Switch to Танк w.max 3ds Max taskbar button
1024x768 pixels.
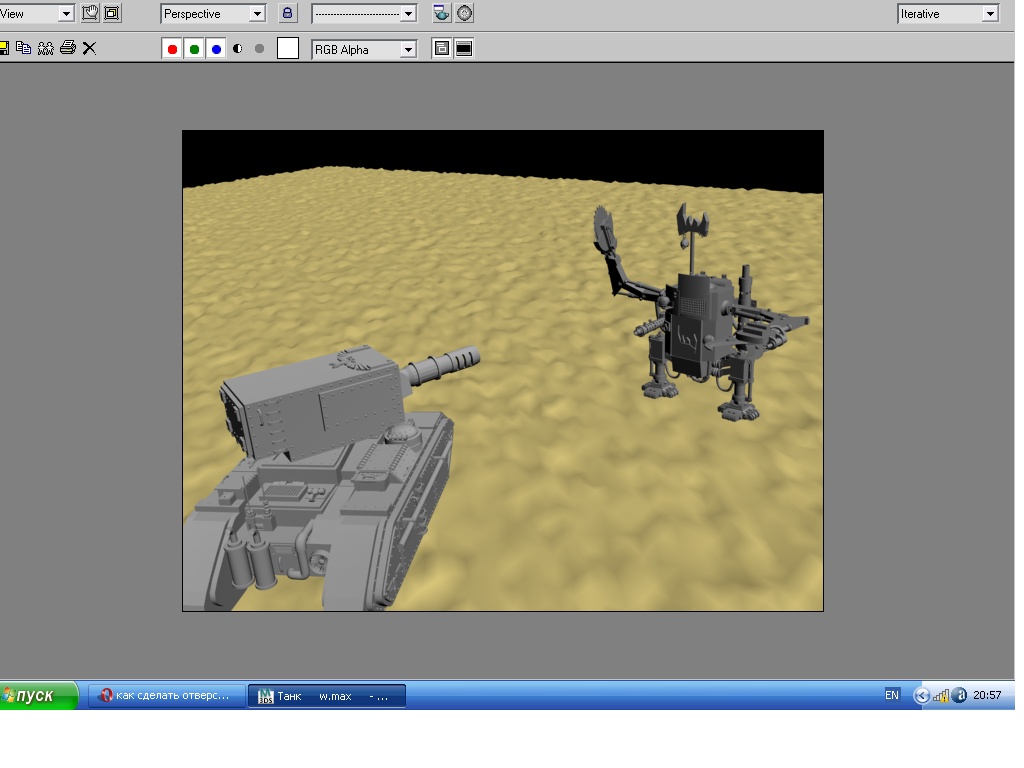tap(327, 696)
